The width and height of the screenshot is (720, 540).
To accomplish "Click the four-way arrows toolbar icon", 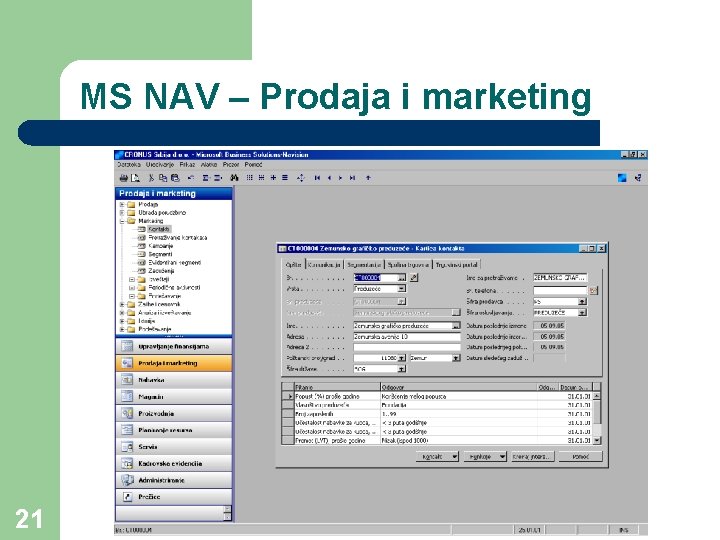I will point(301,178).
